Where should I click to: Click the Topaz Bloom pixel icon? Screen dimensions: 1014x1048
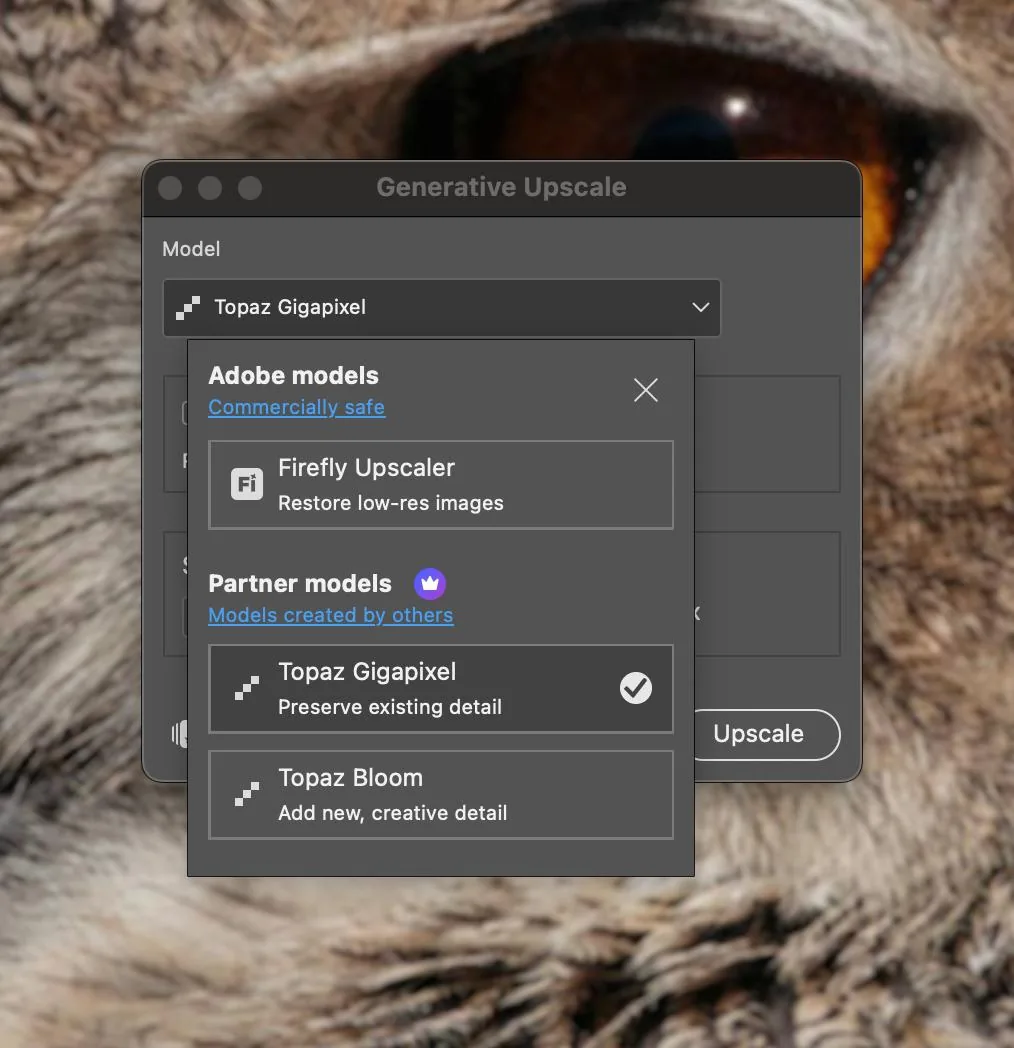(x=247, y=794)
